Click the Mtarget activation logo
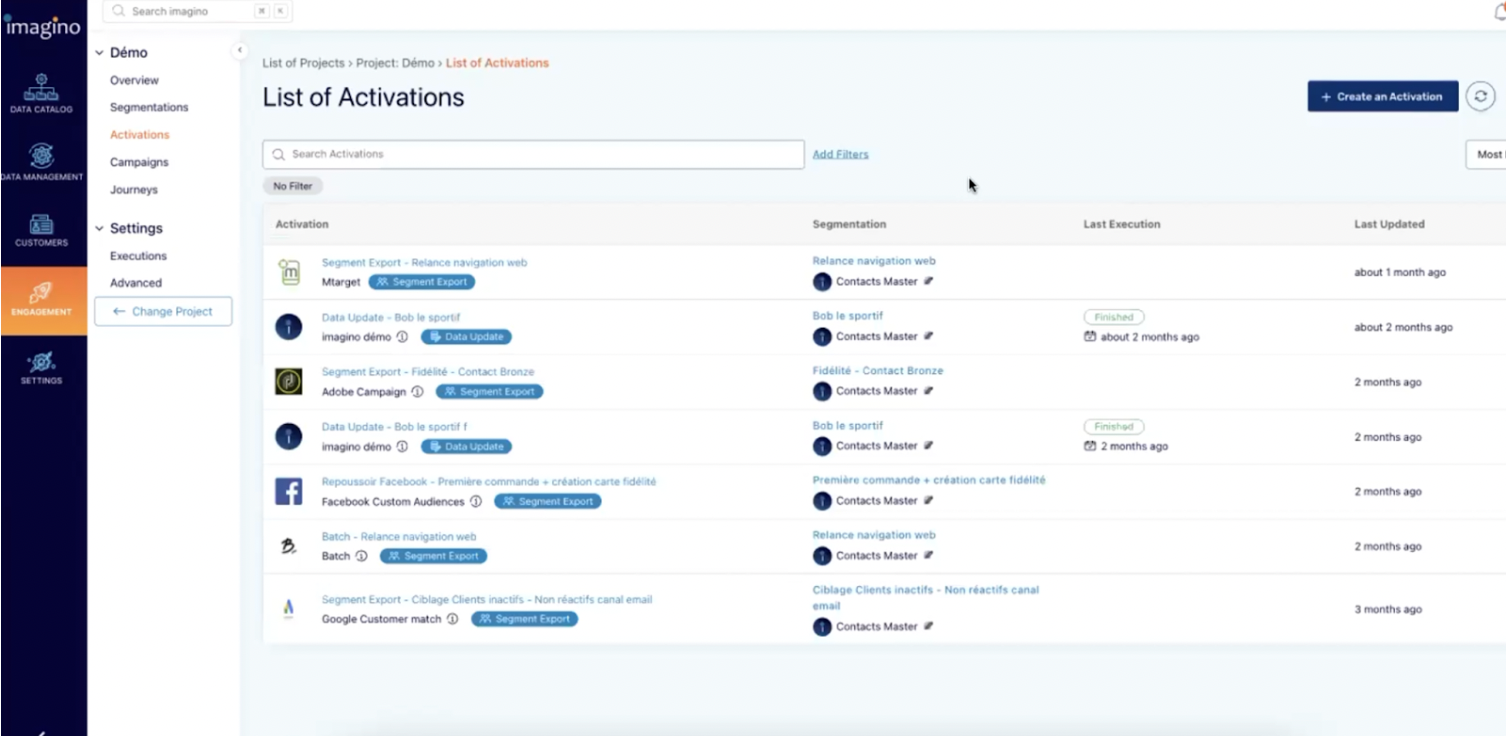Image resolution: width=1506 pixels, height=736 pixels. point(289,272)
